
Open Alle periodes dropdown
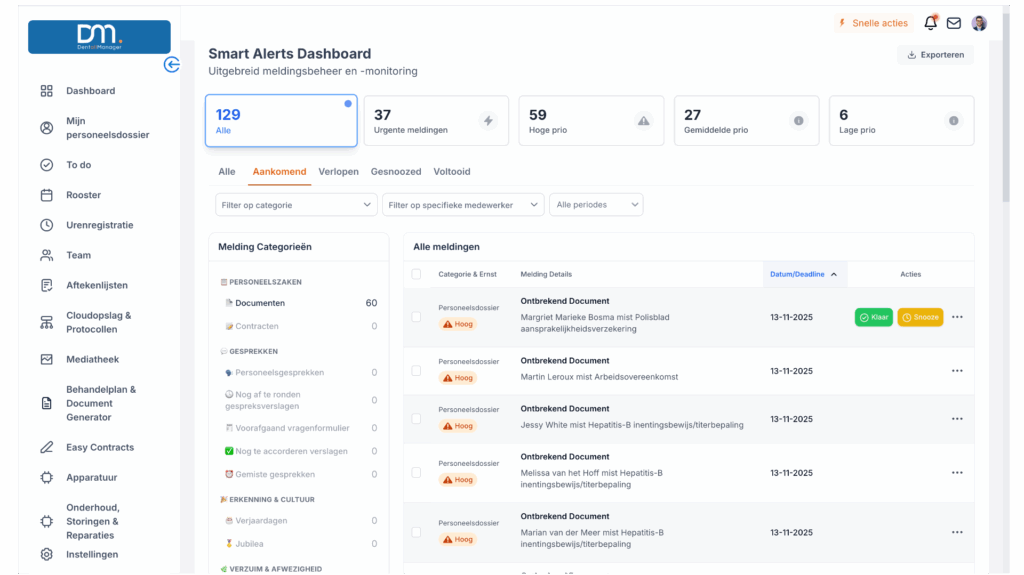coord(596,205)
